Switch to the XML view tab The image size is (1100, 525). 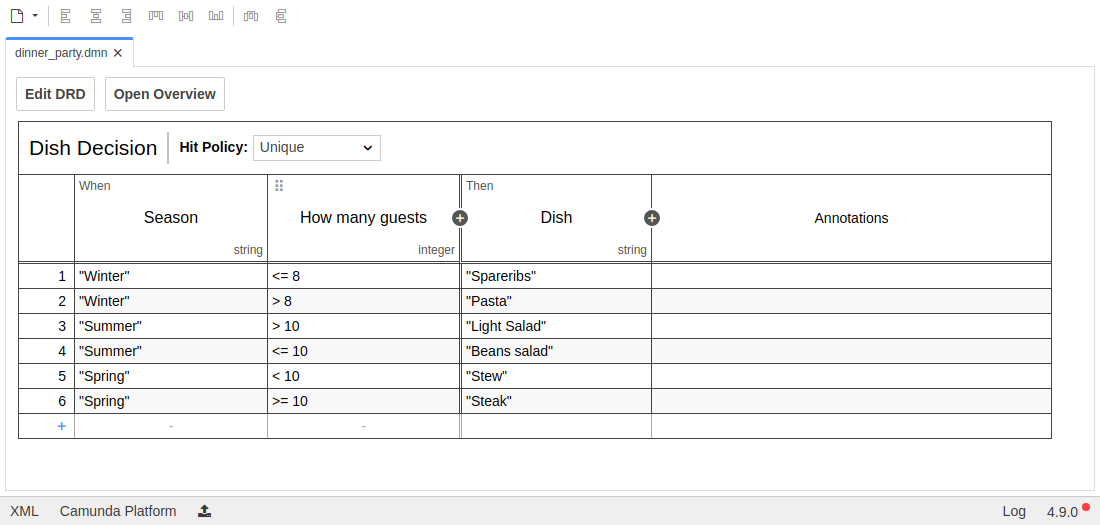(x=24, y=511)
